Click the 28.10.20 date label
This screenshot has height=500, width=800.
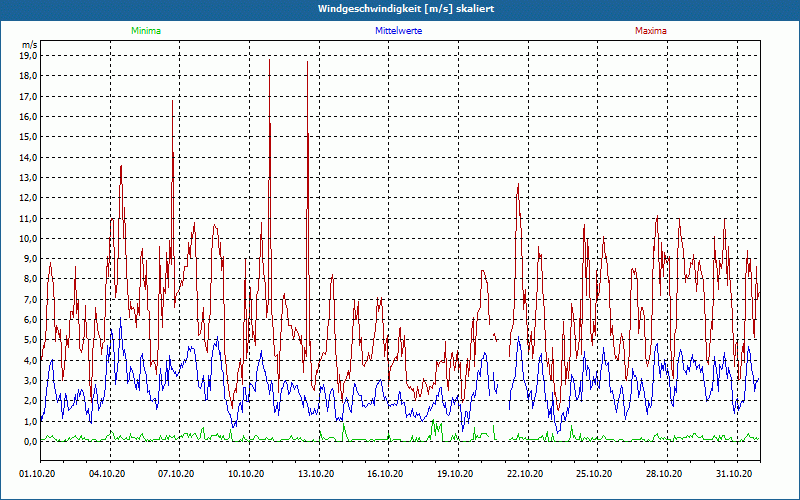point(664,474)
